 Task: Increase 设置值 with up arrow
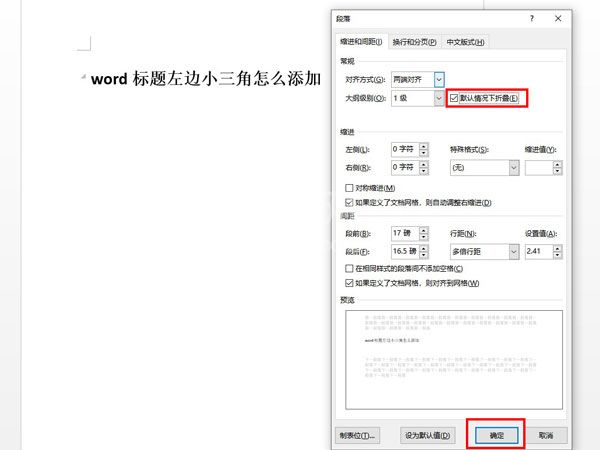558,248
